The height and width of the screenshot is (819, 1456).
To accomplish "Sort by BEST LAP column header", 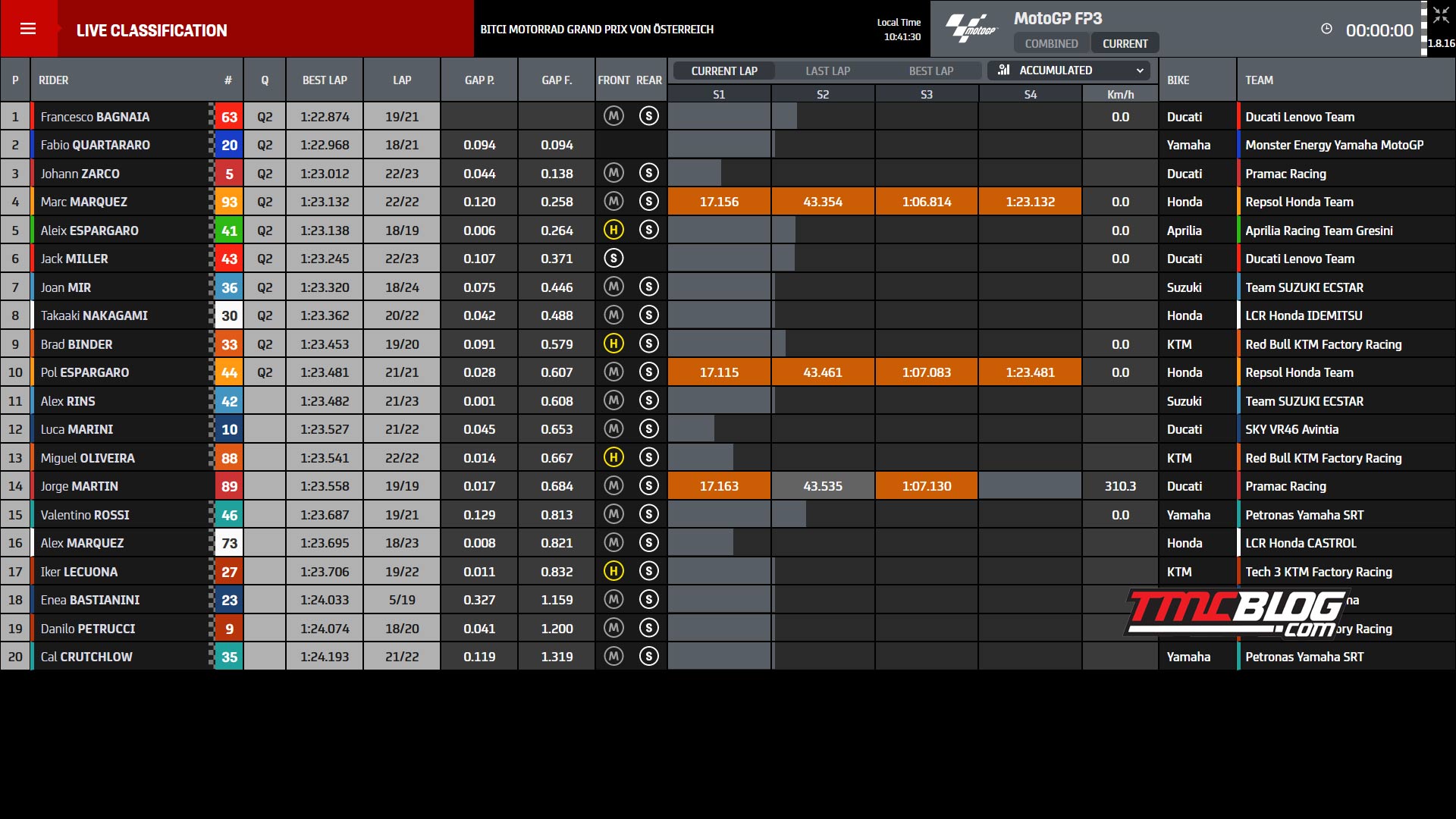I will tap(325, 80).
